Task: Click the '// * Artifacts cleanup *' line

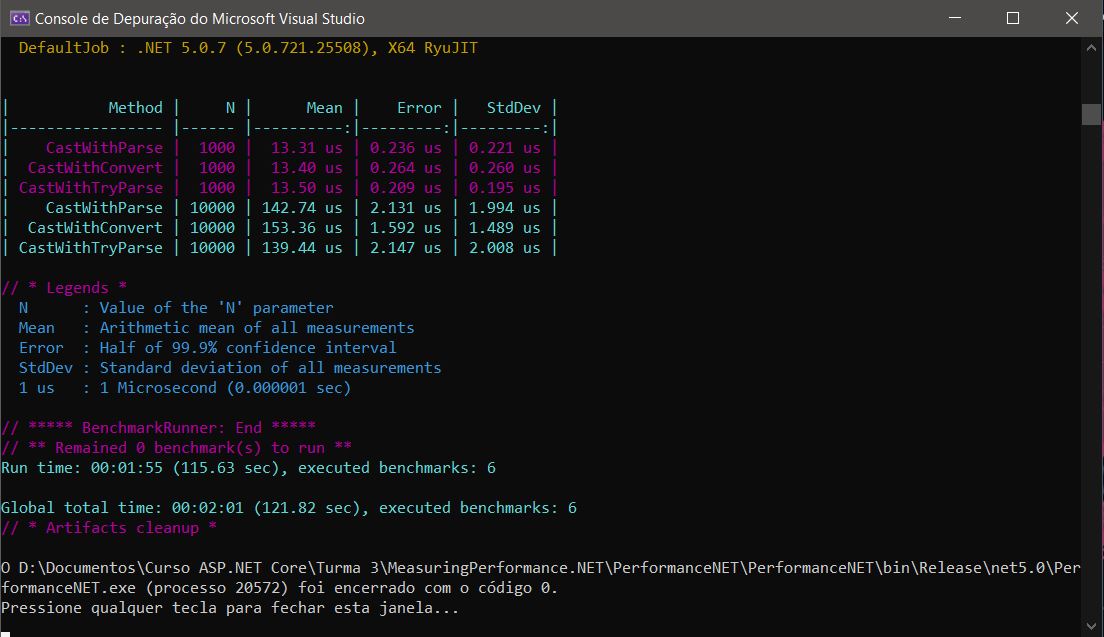Action: 109,528
